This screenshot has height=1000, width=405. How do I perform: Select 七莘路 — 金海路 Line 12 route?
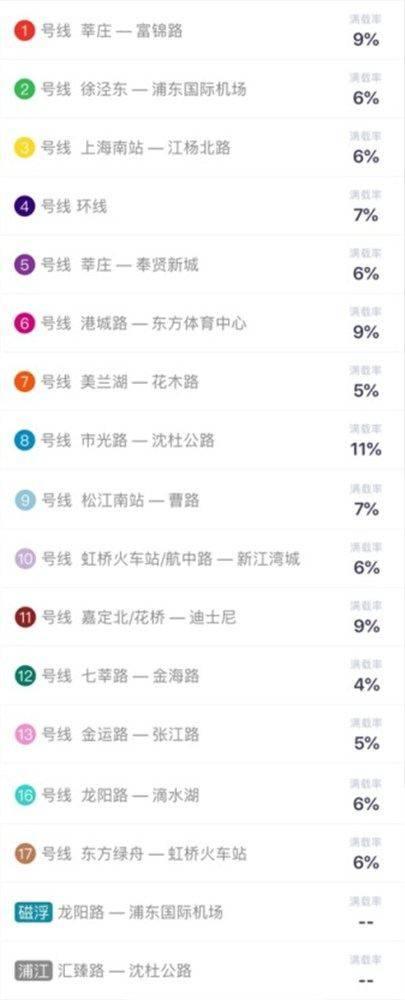click(140, 676)
